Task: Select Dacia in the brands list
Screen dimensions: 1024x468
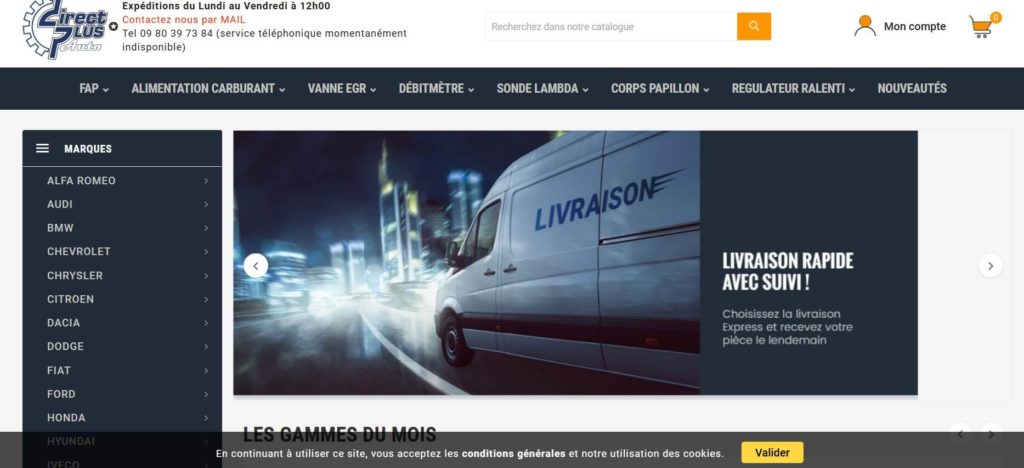Action: pyautogui.click(x=63, y=322)
